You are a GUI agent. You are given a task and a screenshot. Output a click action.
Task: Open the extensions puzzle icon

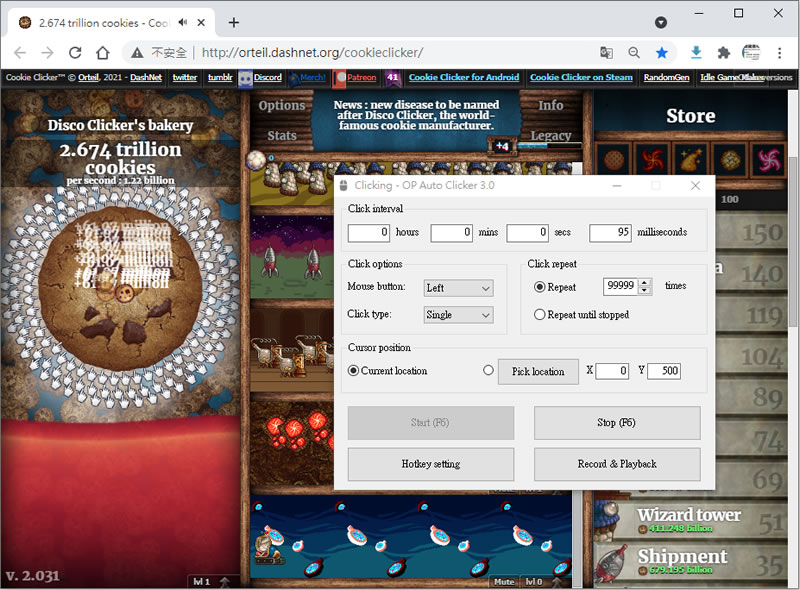click(x=723, y=53)
